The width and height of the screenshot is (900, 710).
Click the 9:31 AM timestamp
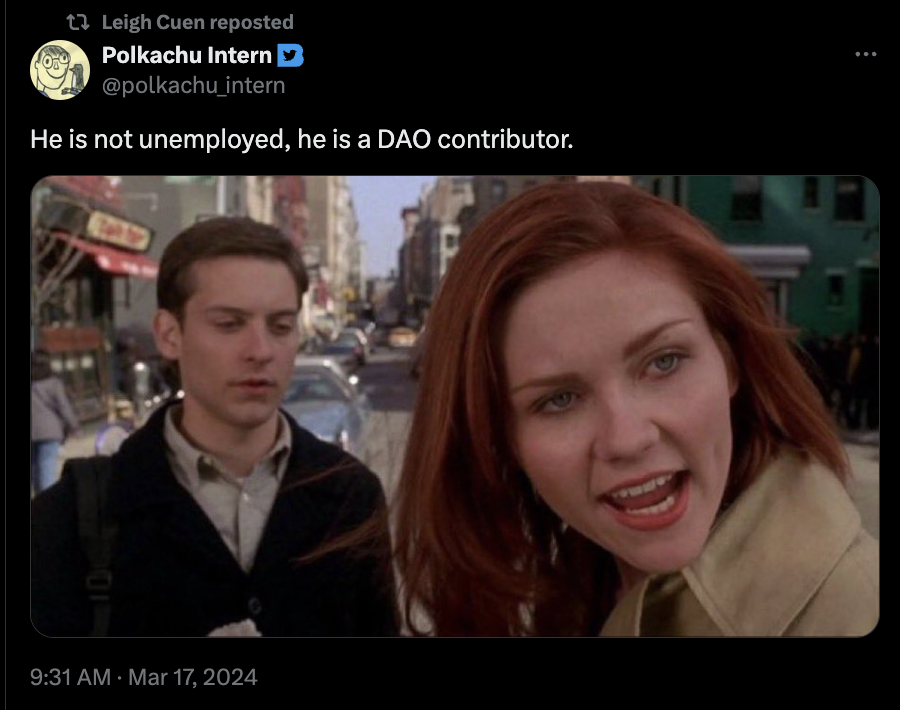(x=70, y=677)
